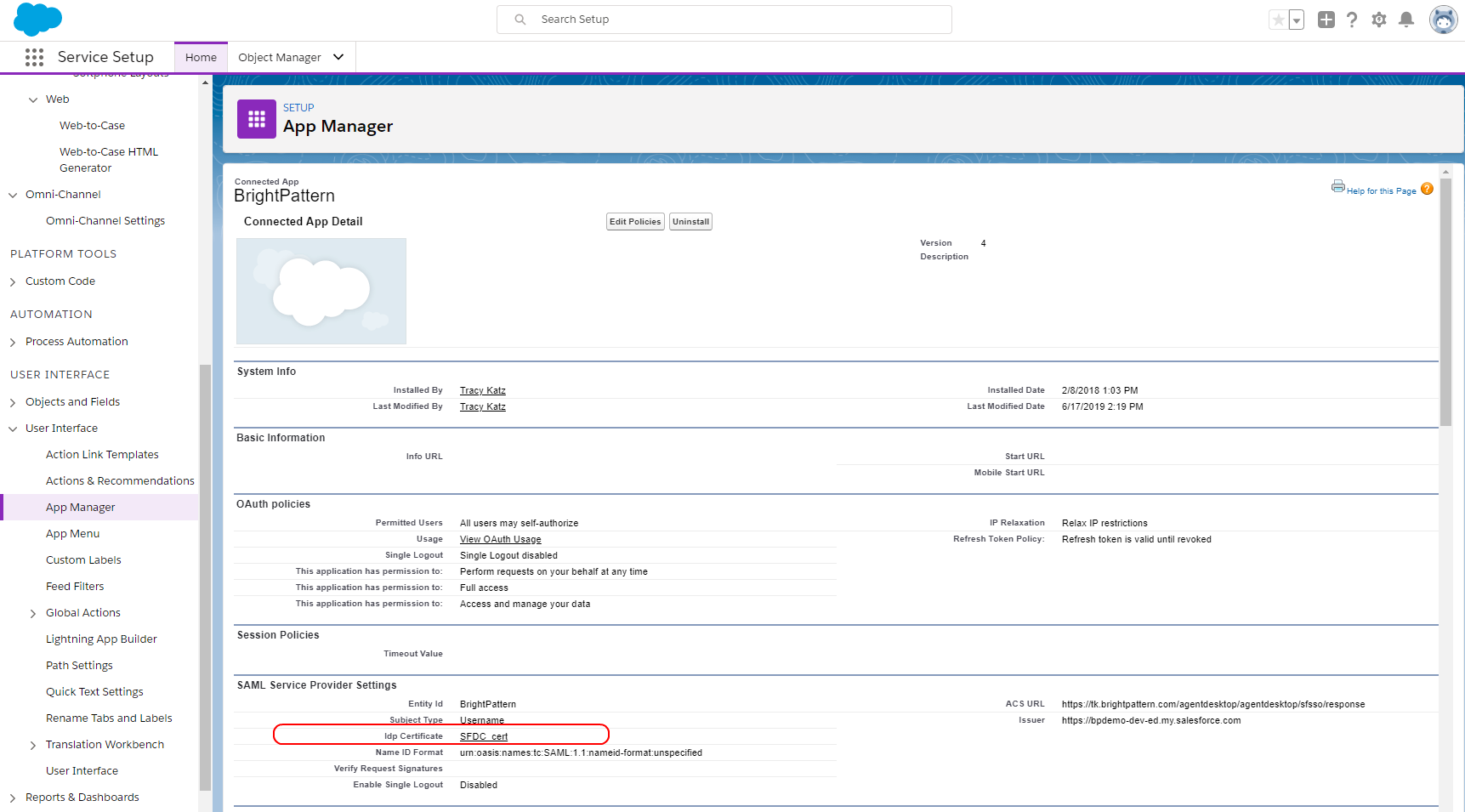The image size is (1465, 812).
Task: Focus the Search Setup field
Action: tap(724, 20)
